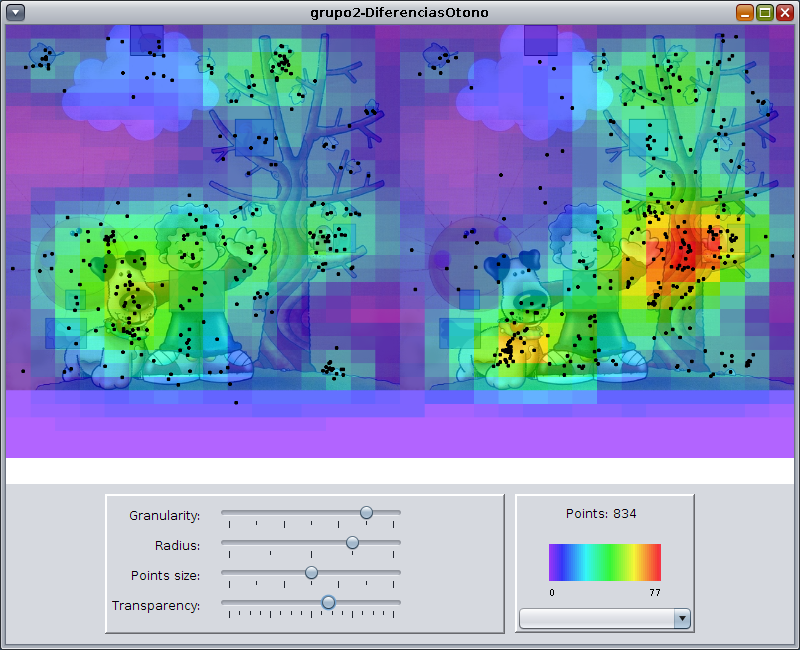
Task: Click the 'Points size:' label
Action: click(x=165, y=576)
